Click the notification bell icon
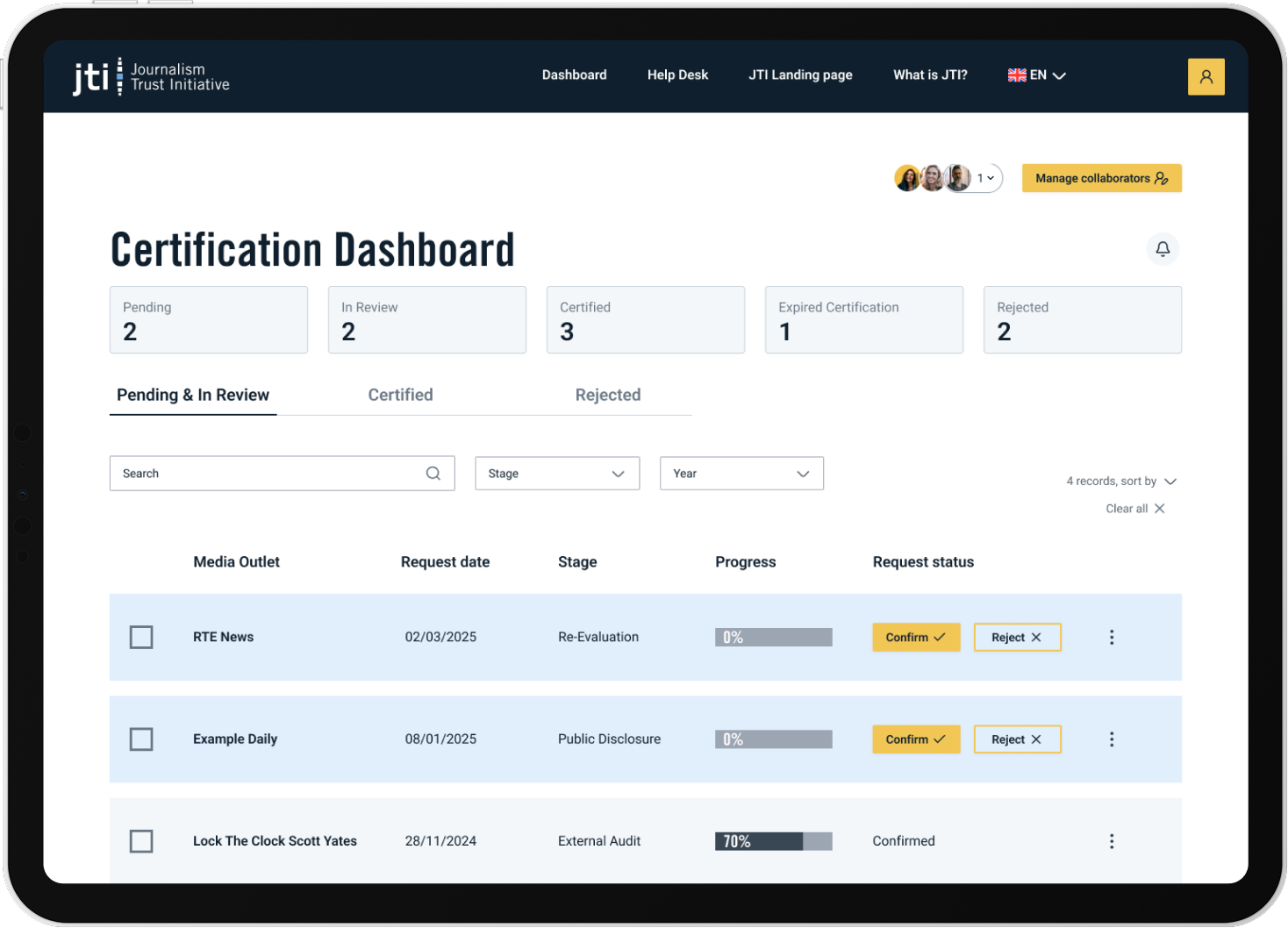This screenshot has height=928, width=1288. [1163, 249]
